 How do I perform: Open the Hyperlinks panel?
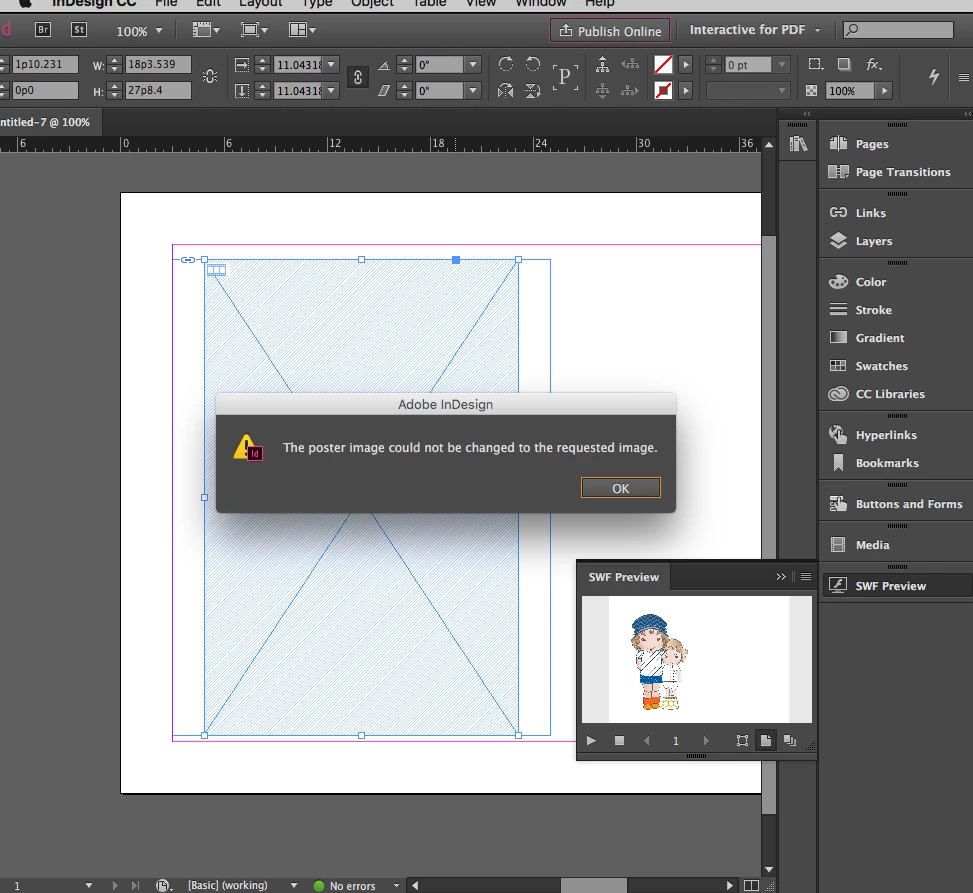pyautogui.click(x=873, y=434)
